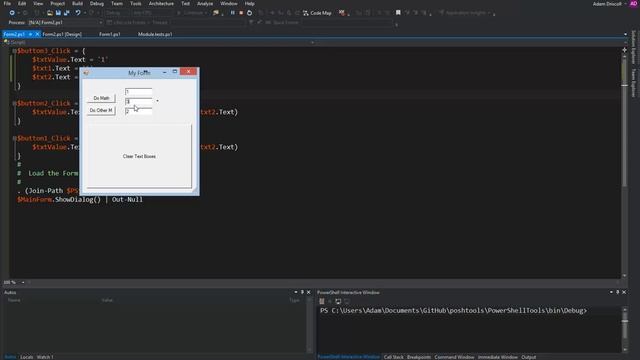Viewport: 640px width, 360px height.
Task: Click the bookmark icon in toolbar
Action: (x=398, y=13)
